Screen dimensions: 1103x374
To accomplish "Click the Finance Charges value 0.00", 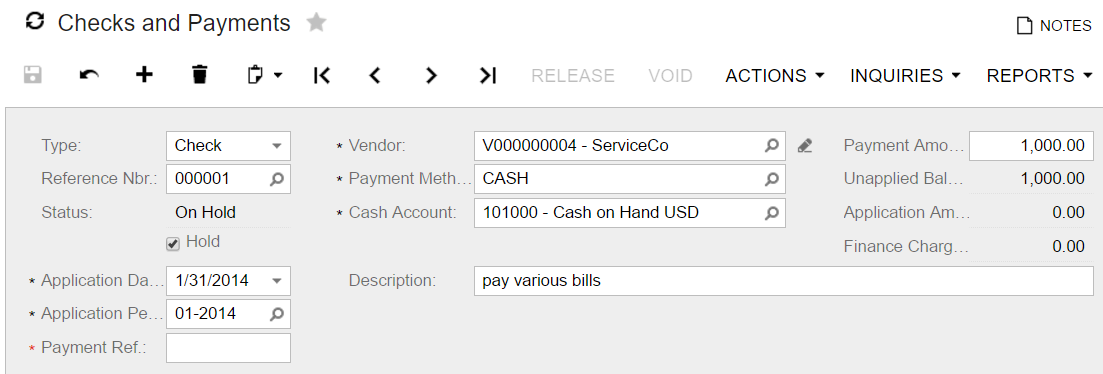I will [x=1069, y=246].
